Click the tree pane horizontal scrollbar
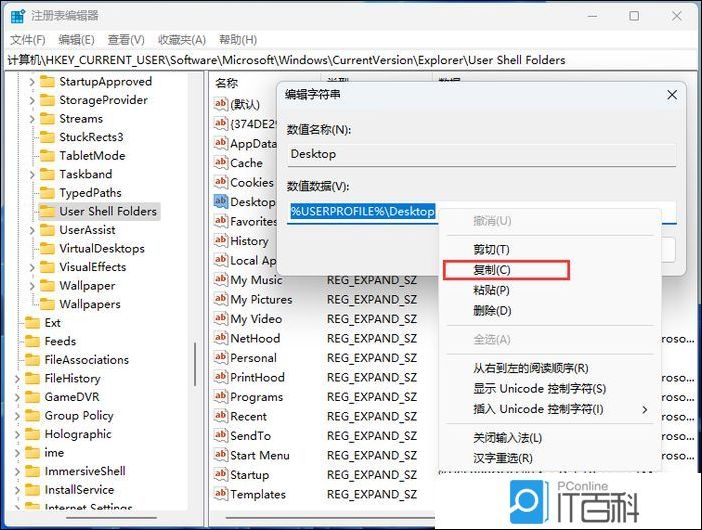This screenshot has height=530, width=702. pyautogui.click(x=111, y=518)
